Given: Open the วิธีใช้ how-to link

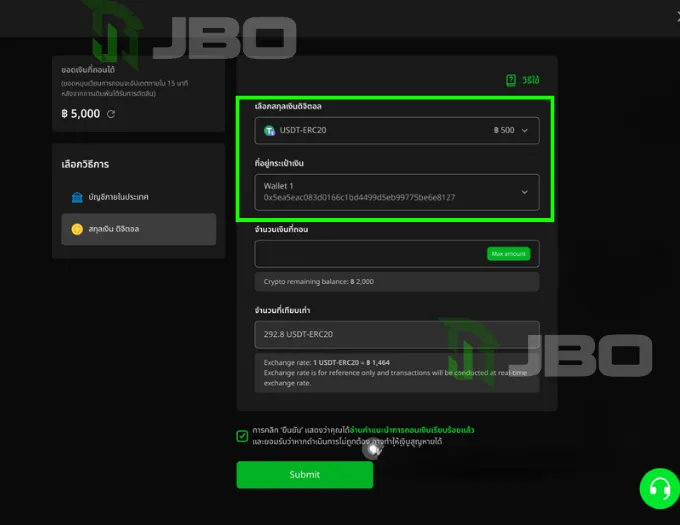Looking at the screenshot, I should (x=530, y=80).
